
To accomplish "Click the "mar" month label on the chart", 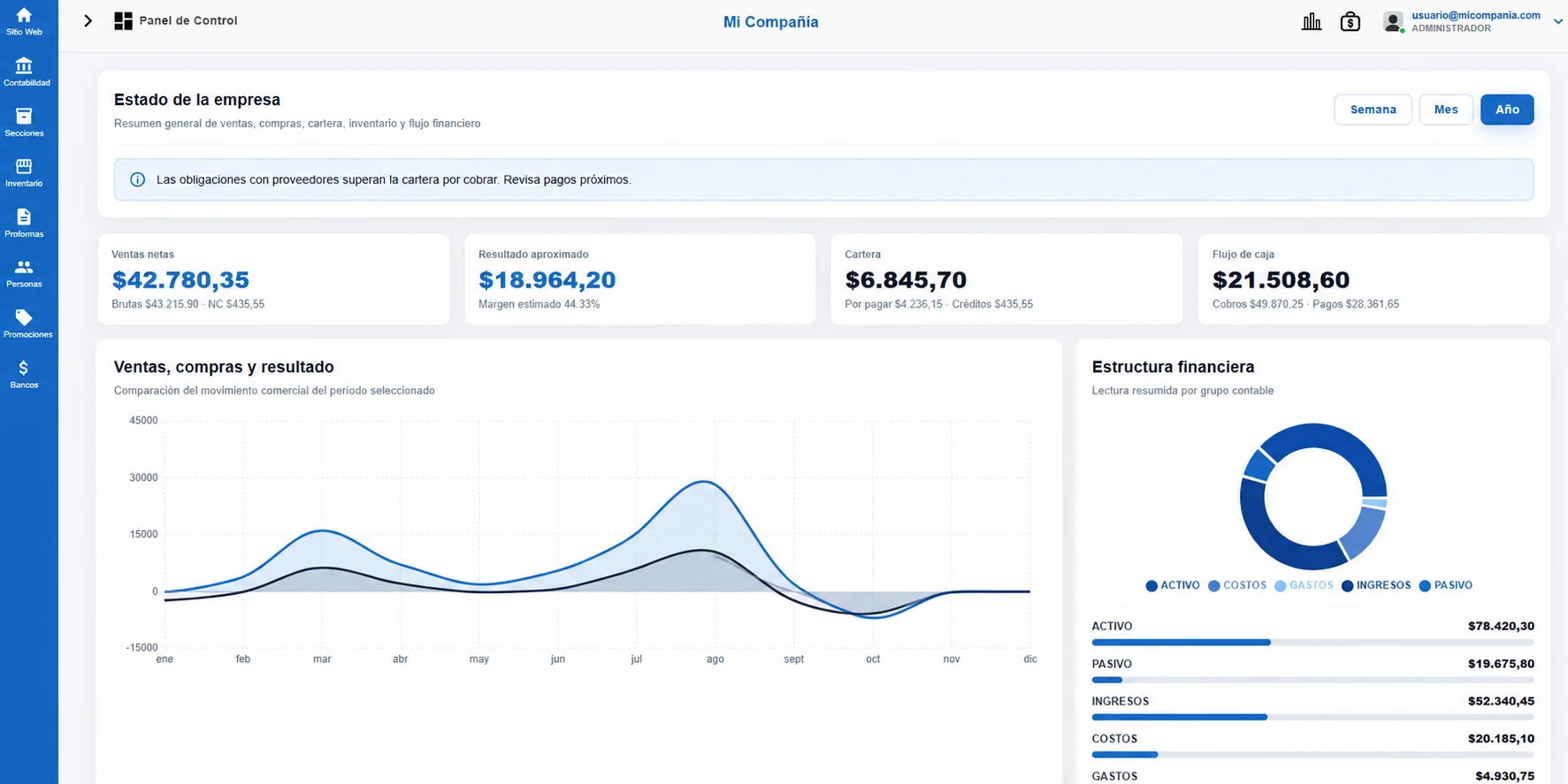I will (322, 659).
